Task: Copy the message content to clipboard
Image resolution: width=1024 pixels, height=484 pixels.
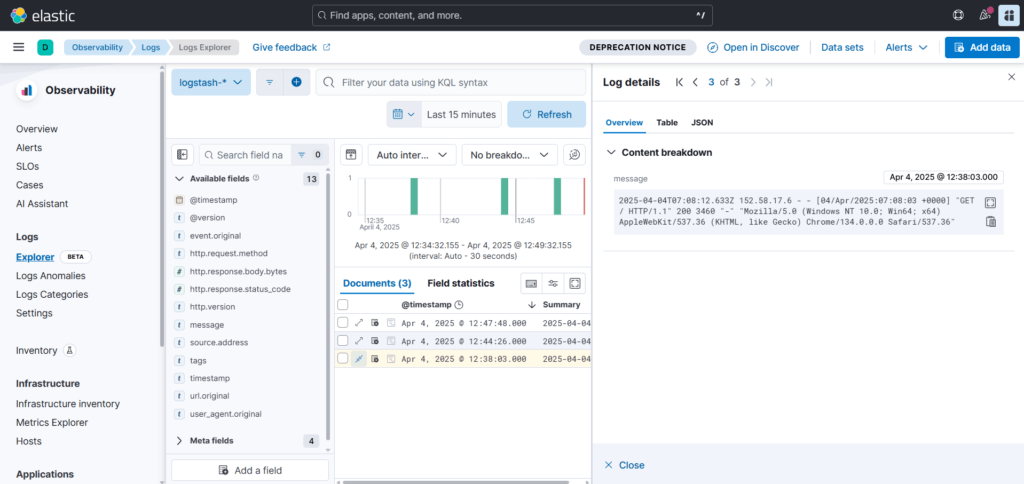Action: point(990,222)
